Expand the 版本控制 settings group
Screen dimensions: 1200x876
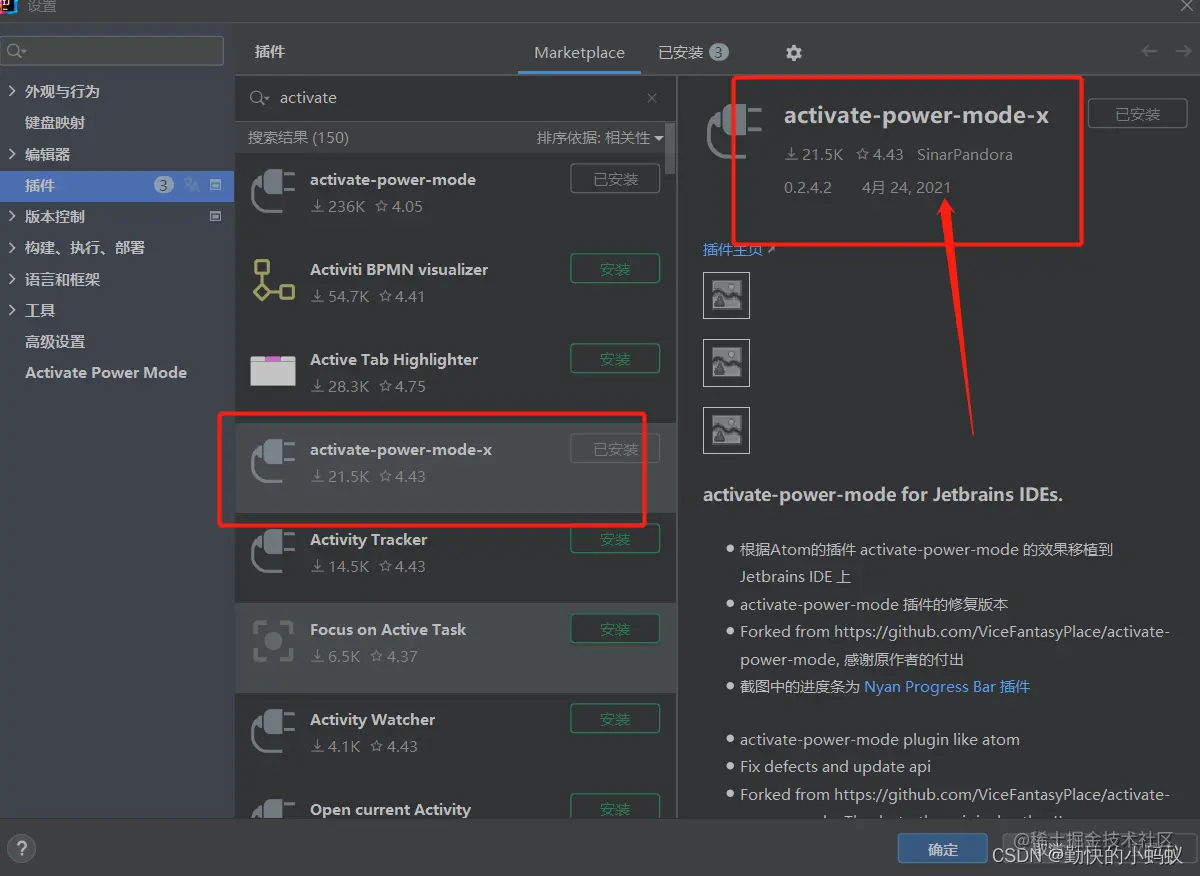point(12,216)
